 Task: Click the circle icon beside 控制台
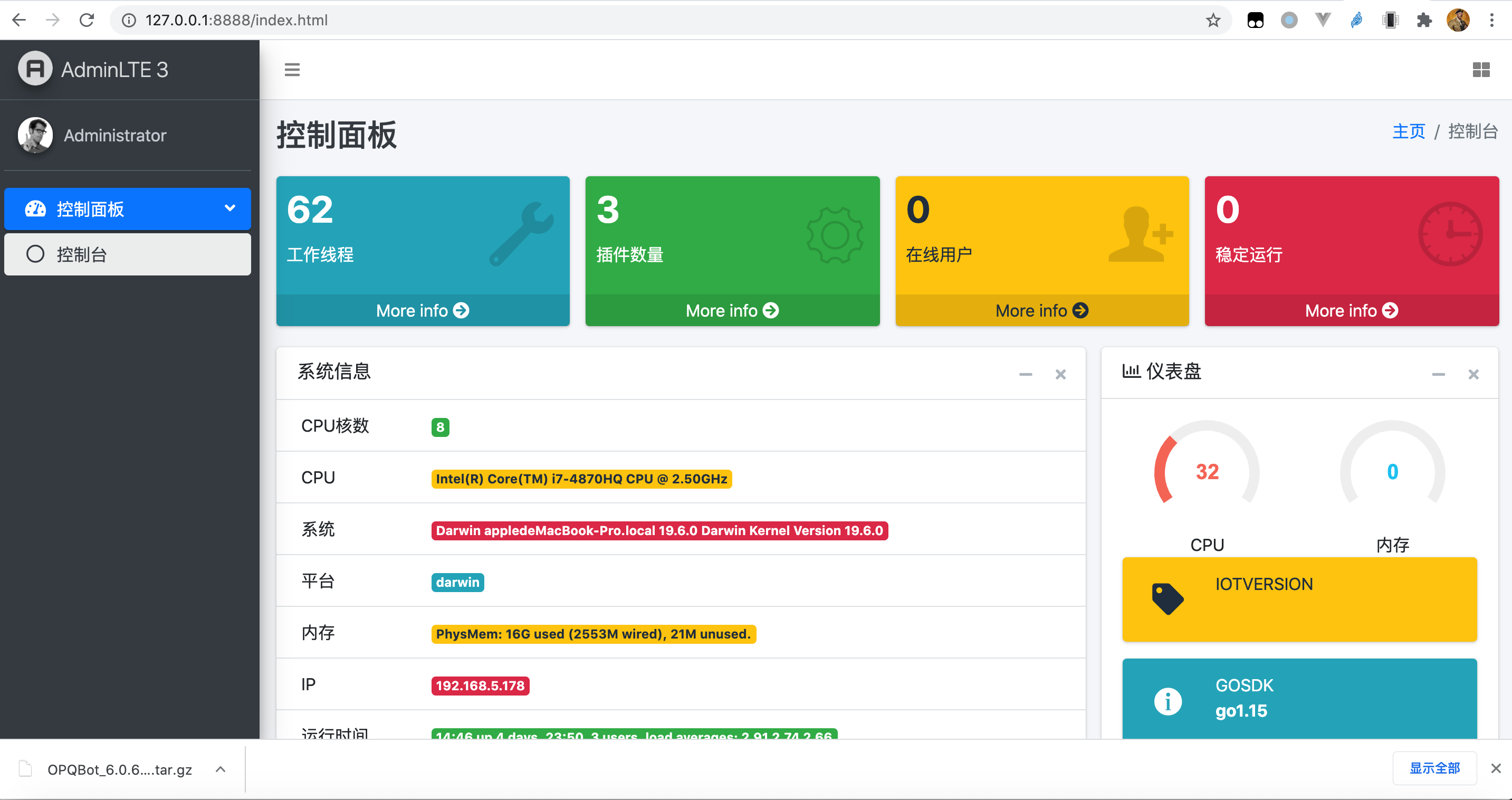(x=35, y=254)
